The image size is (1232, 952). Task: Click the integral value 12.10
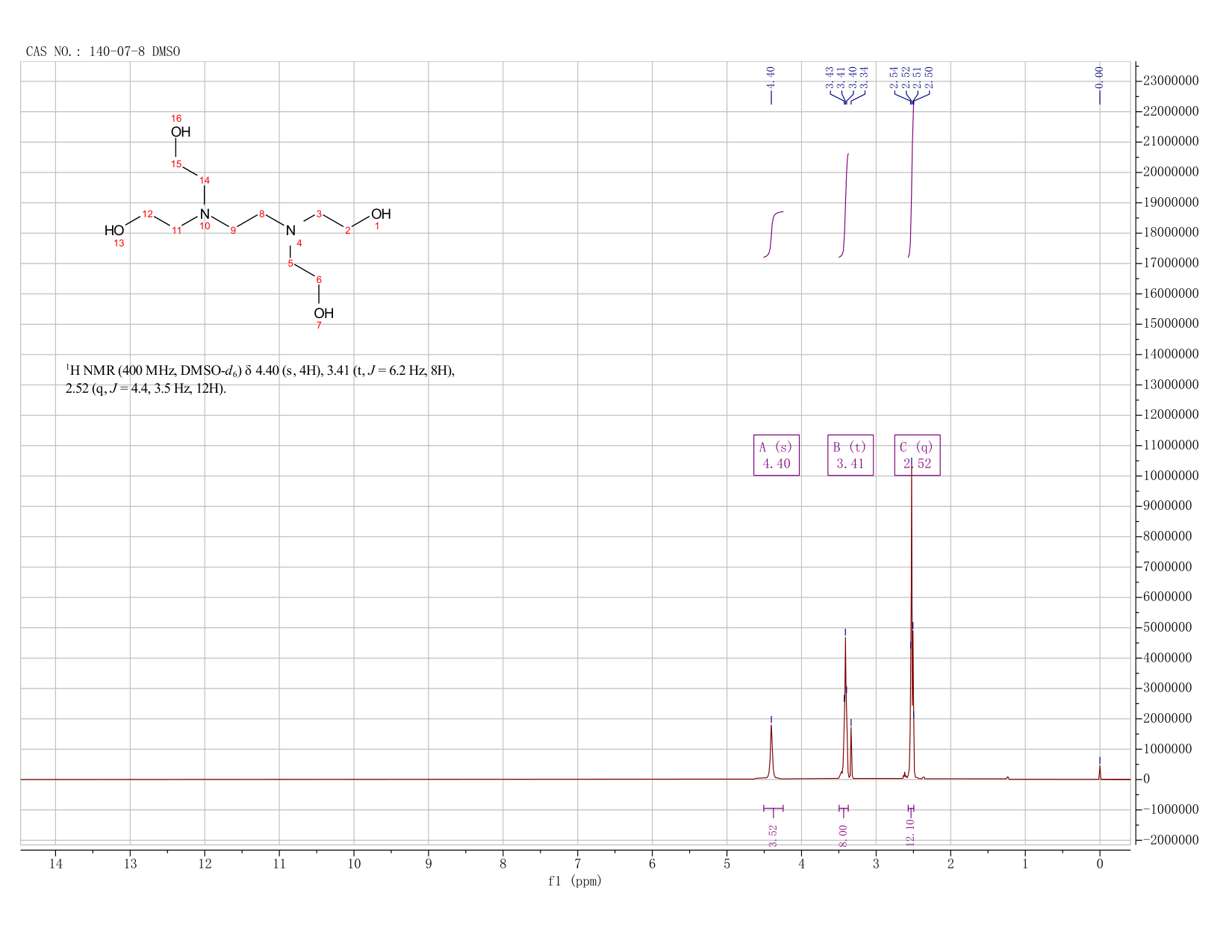[x=910, y=833]
